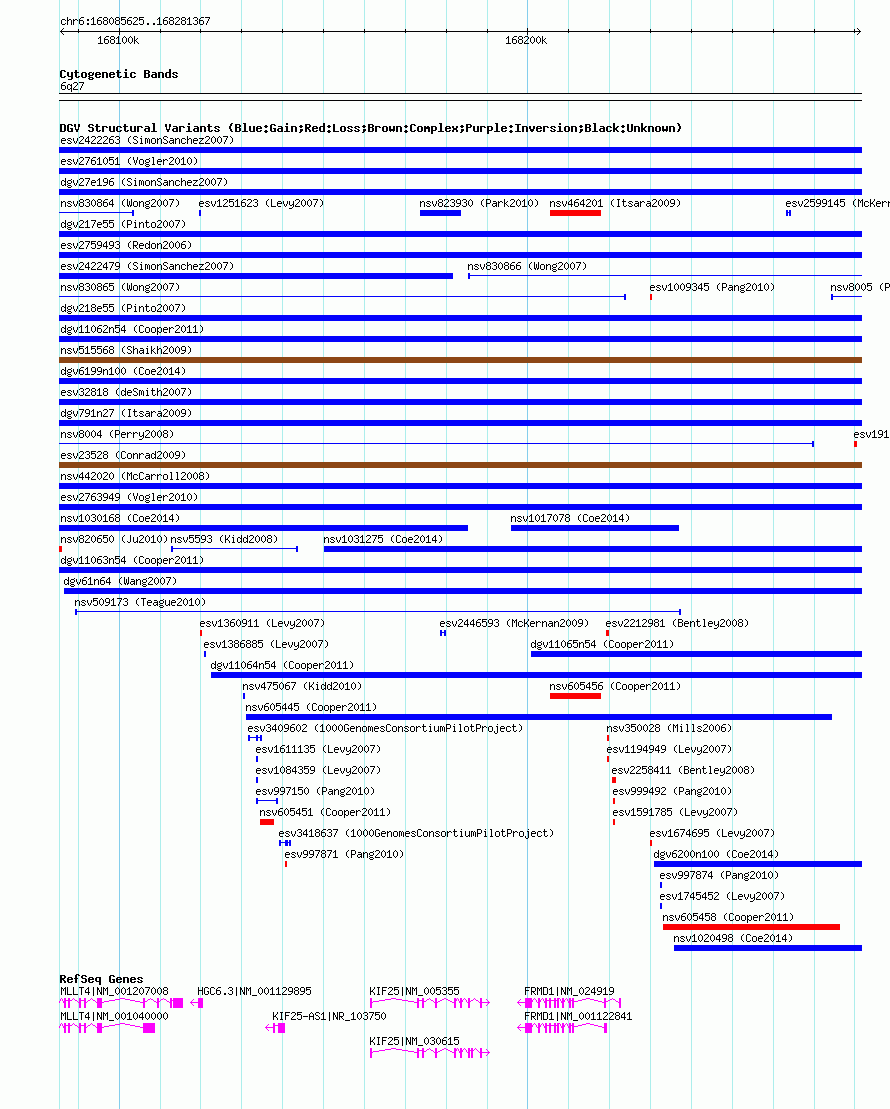The height and width of the screenshot is (1109, 890).
Task: Click MLLT4|NM_001207008 gene label
Action: click(x=114, y=992)
